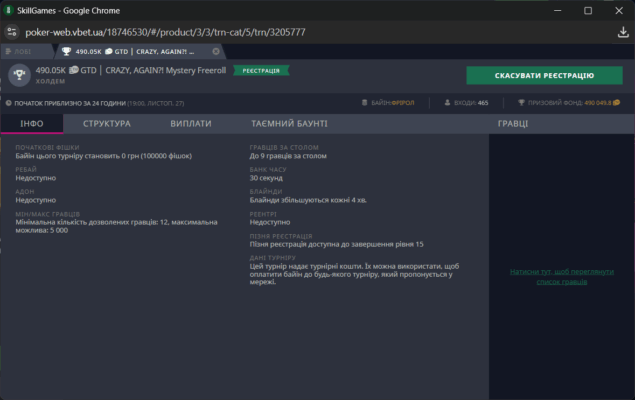Click the link to view the players list
Viewport: 635px width, 400px height.
pyautogui.click(x=561, y=276)
